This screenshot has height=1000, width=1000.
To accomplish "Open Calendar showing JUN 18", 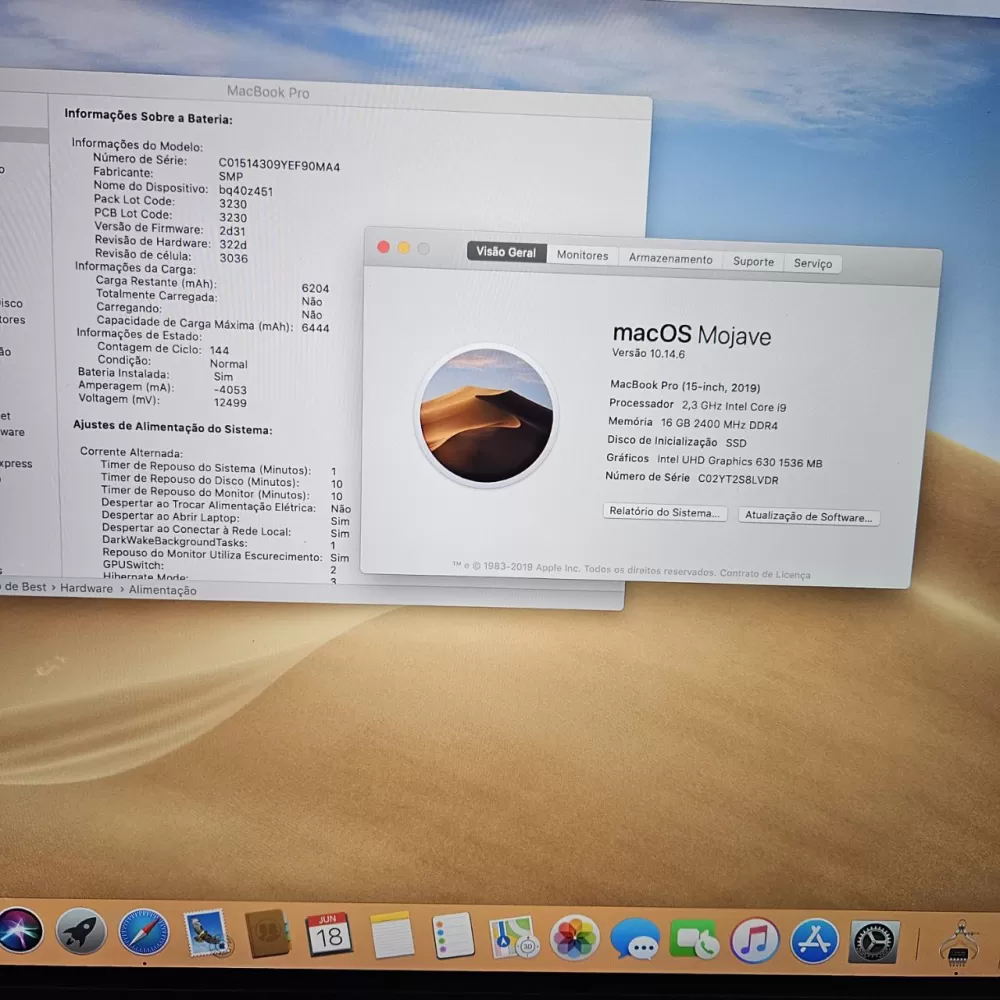I will point(329,935).
